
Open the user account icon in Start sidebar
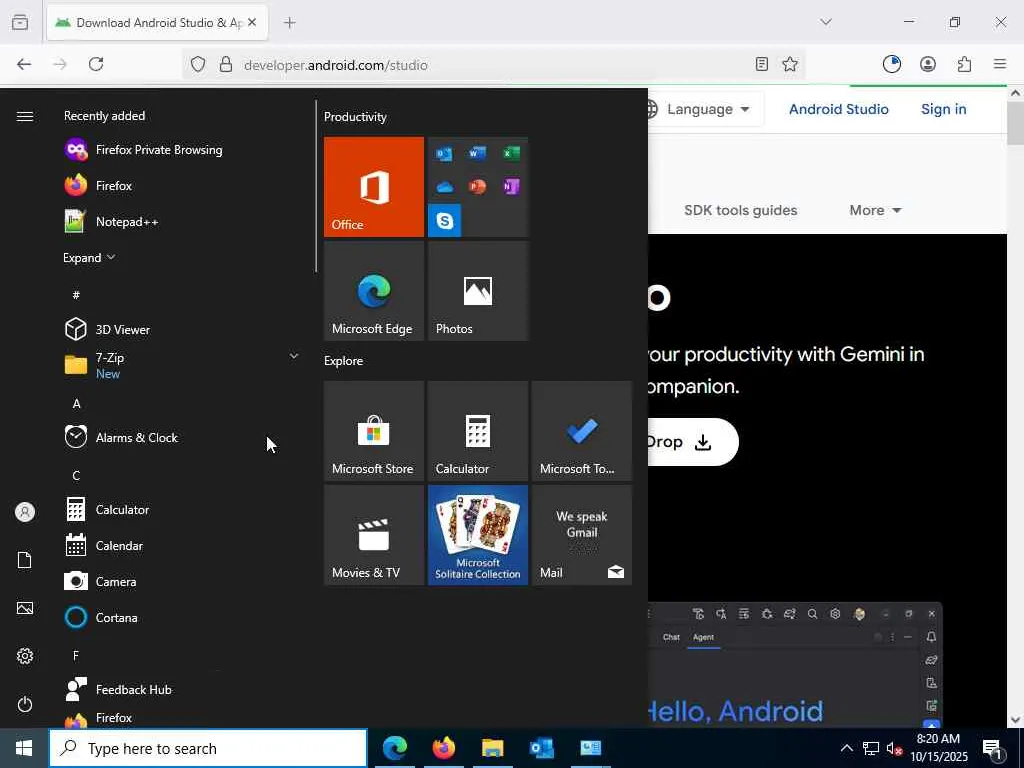[25, 512]
